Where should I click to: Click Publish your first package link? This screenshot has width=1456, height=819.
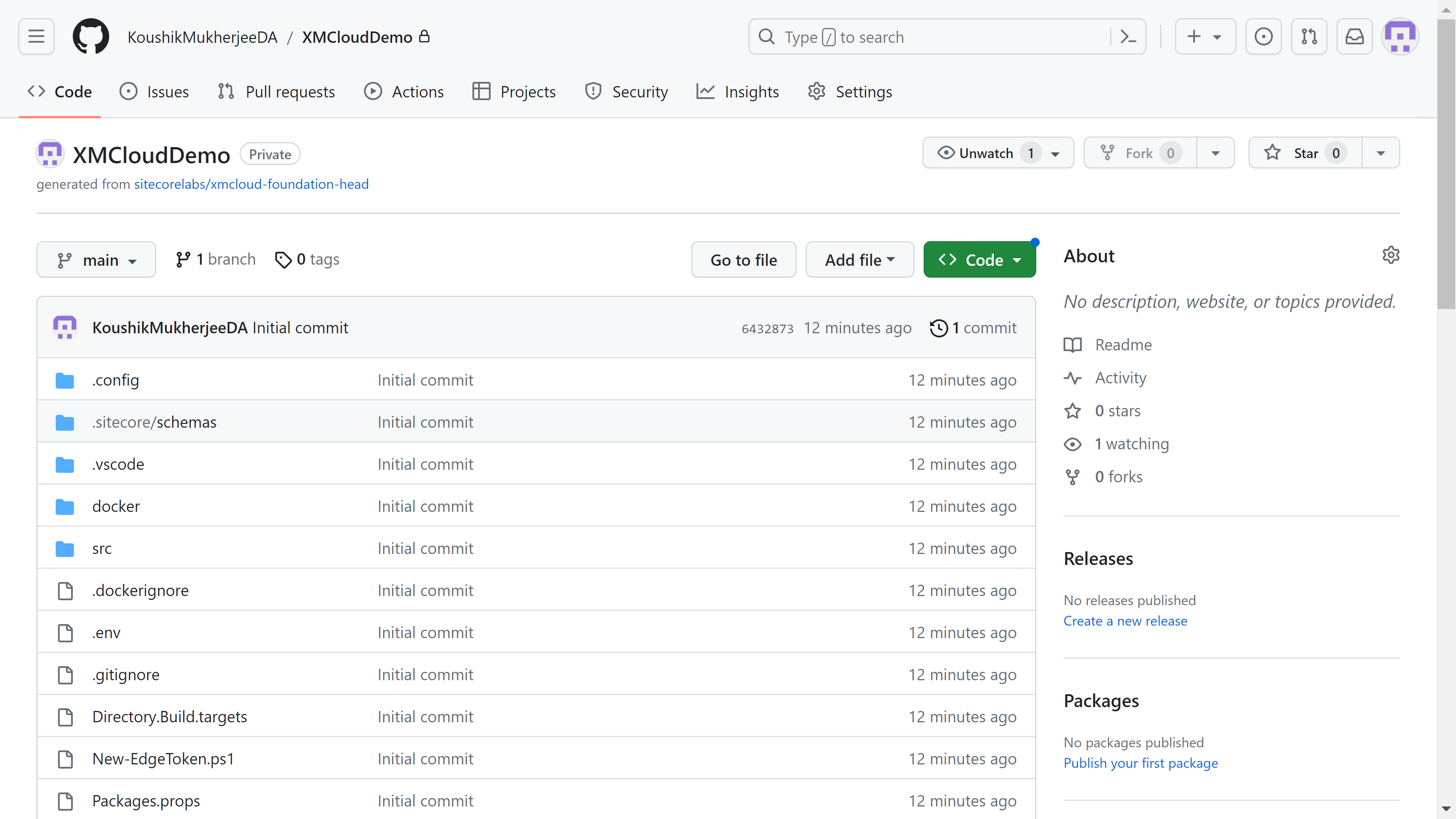point(1141,764)
